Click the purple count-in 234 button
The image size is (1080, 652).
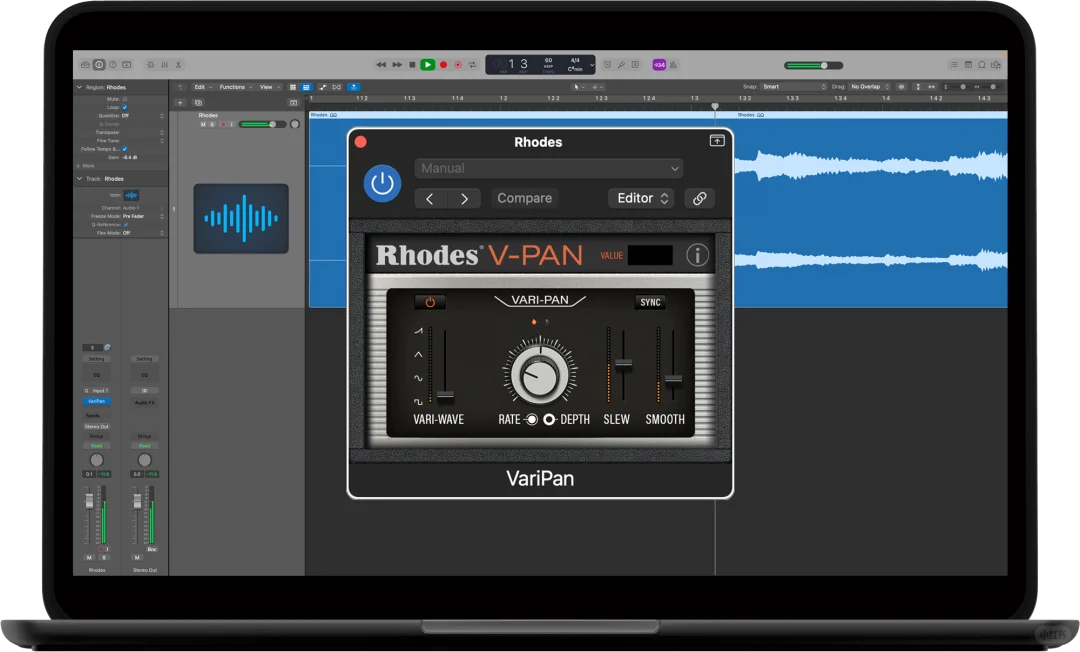click(x=659, y=65)
